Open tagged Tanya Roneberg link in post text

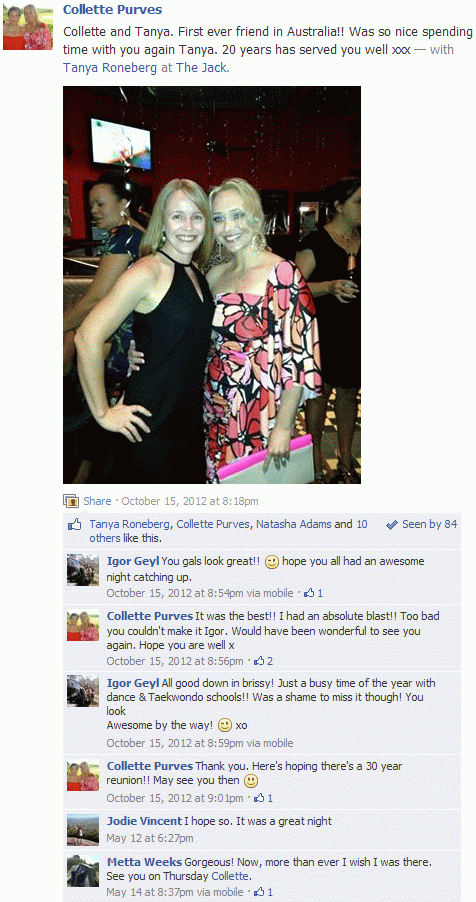pos(111,68)
